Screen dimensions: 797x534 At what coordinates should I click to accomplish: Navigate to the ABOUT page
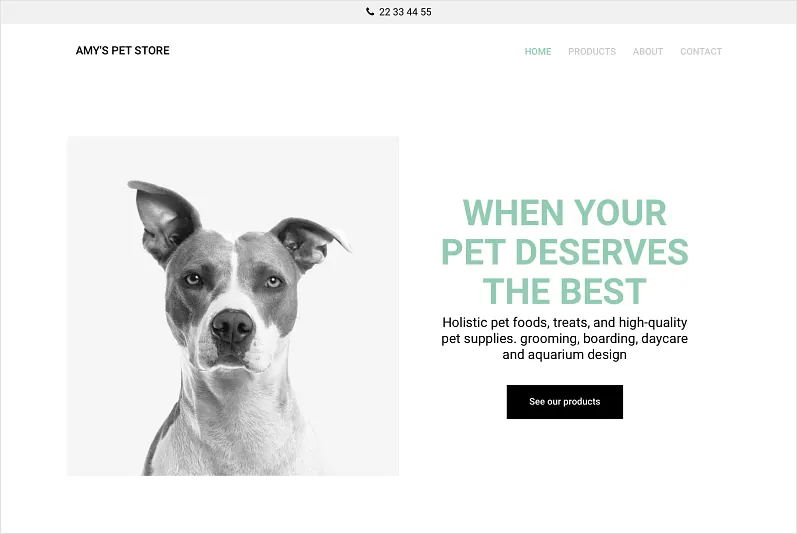click(x=648, y=51)
